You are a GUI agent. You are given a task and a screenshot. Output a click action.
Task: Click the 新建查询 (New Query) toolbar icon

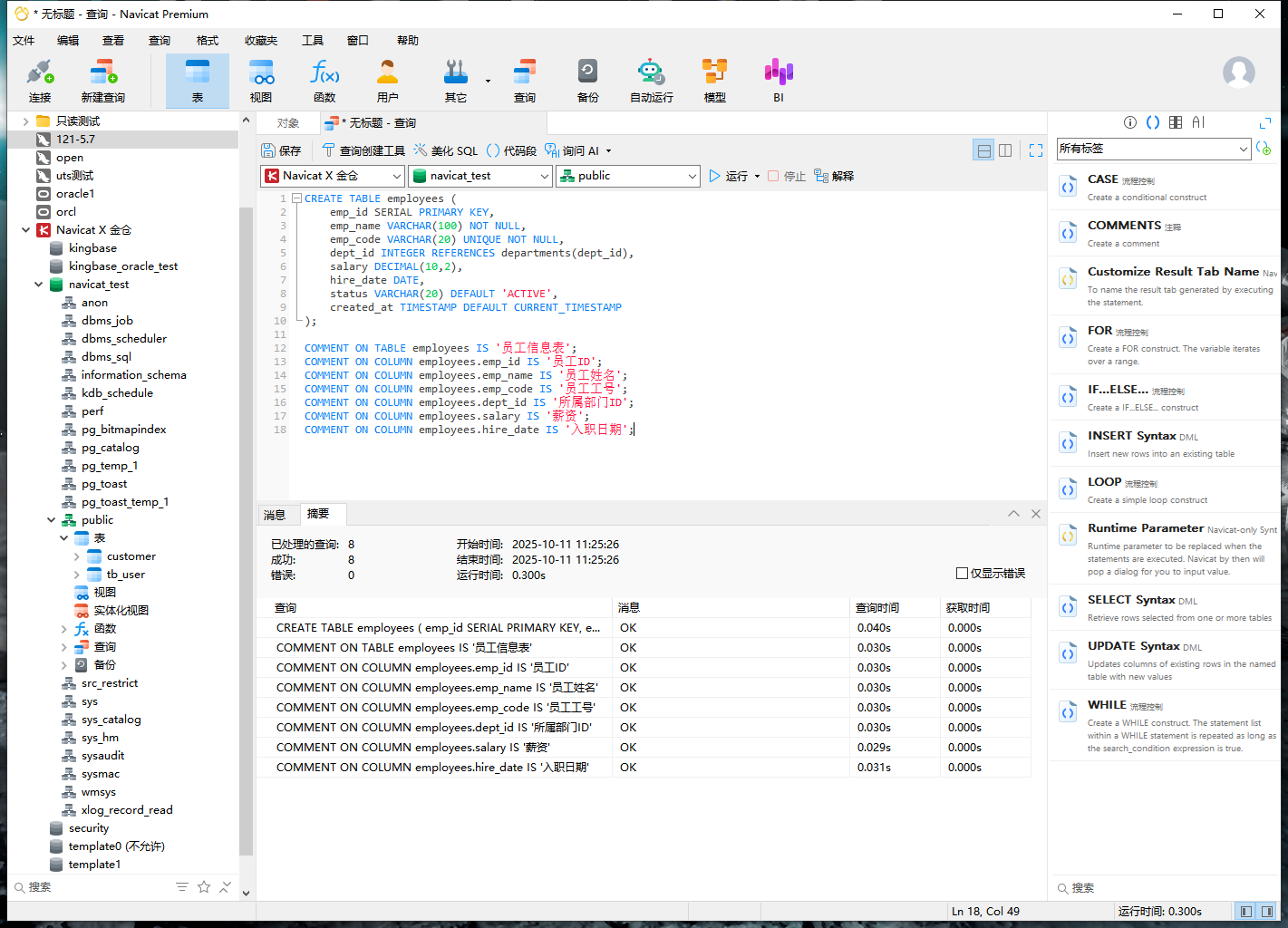point(103,81)
